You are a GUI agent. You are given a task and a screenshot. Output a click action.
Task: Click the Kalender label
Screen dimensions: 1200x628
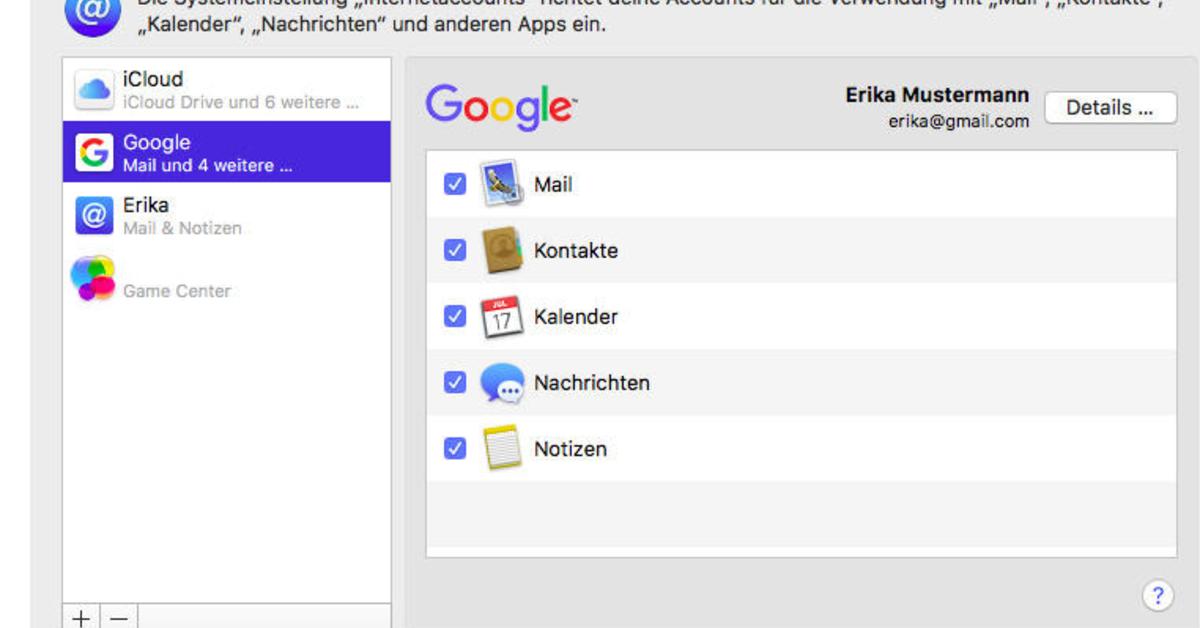tap(576, 317)
